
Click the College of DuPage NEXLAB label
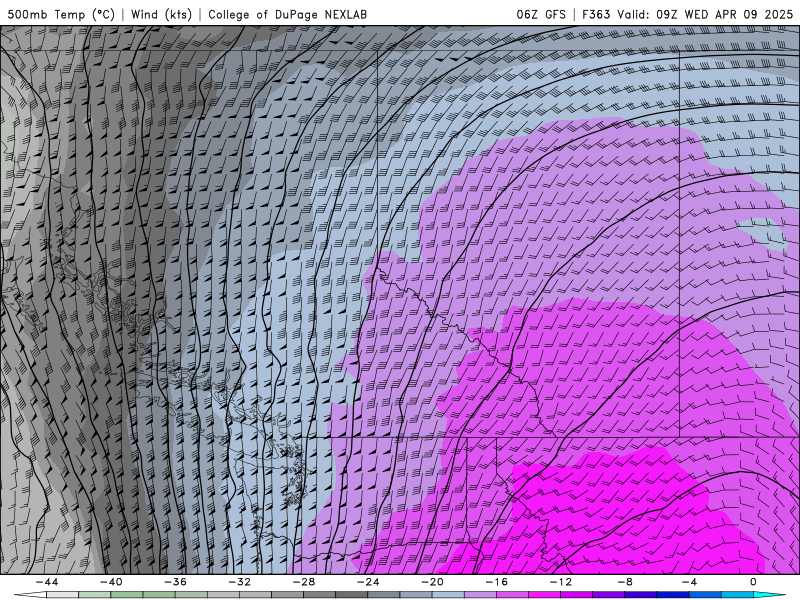pyautogui.click(x=287, y=14)
